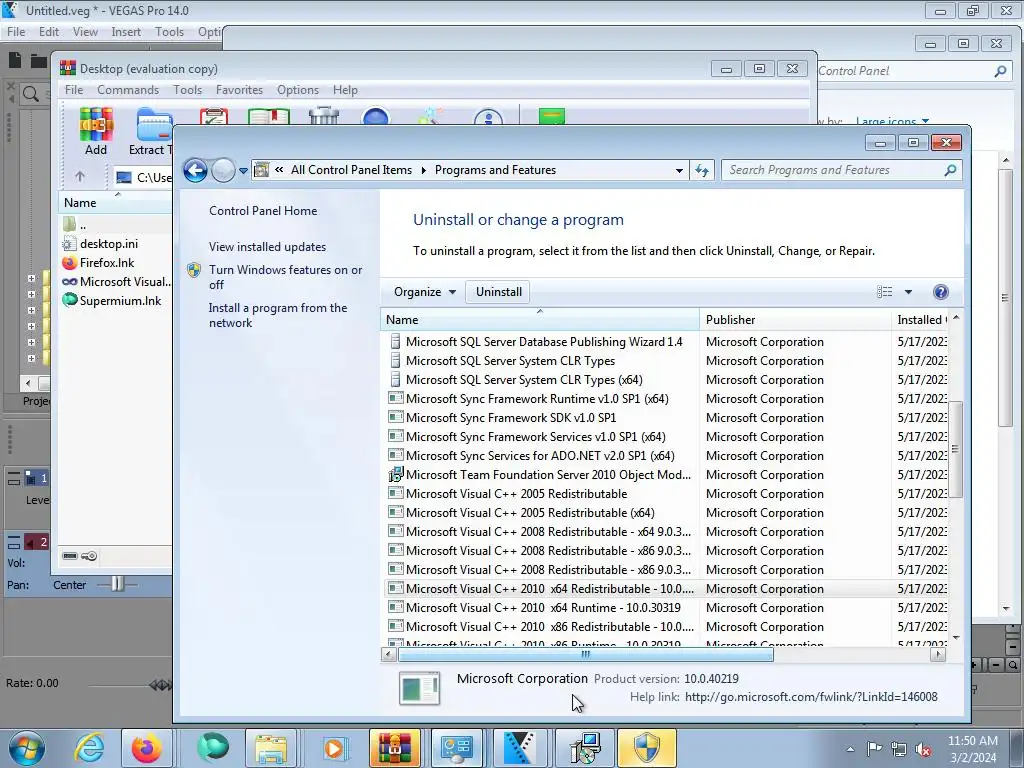Screen dimensions: 1024x768
Task: Click Install a program from the network
Action: tap(278, 315)
